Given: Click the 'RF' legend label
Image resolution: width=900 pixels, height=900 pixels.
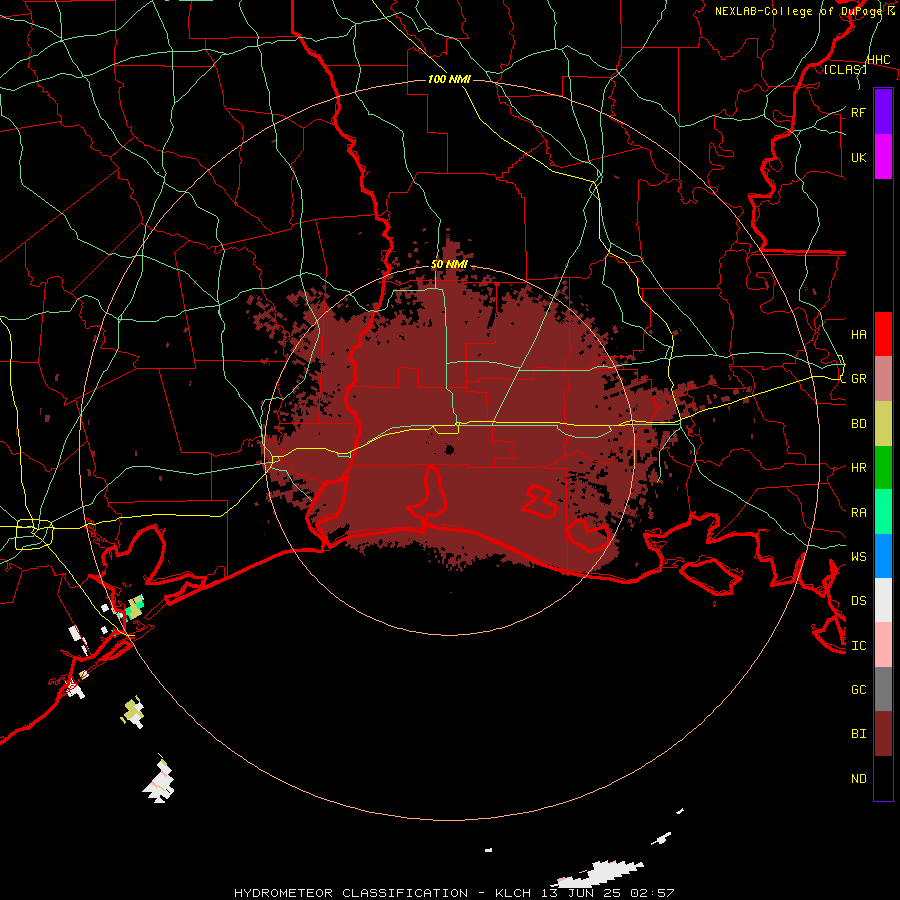Looking at the screenshot, I should (x=858, y=112).
